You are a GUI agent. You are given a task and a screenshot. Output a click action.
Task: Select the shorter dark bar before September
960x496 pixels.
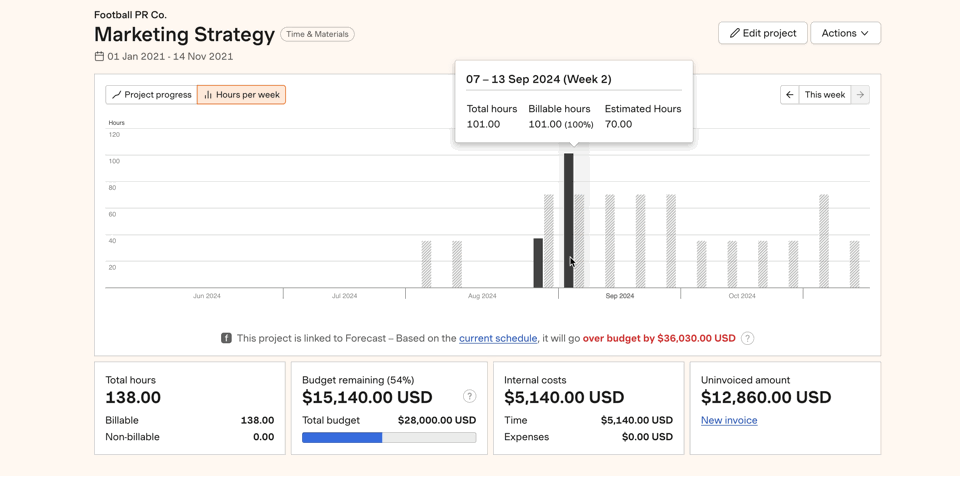click(x=538, y=263)
